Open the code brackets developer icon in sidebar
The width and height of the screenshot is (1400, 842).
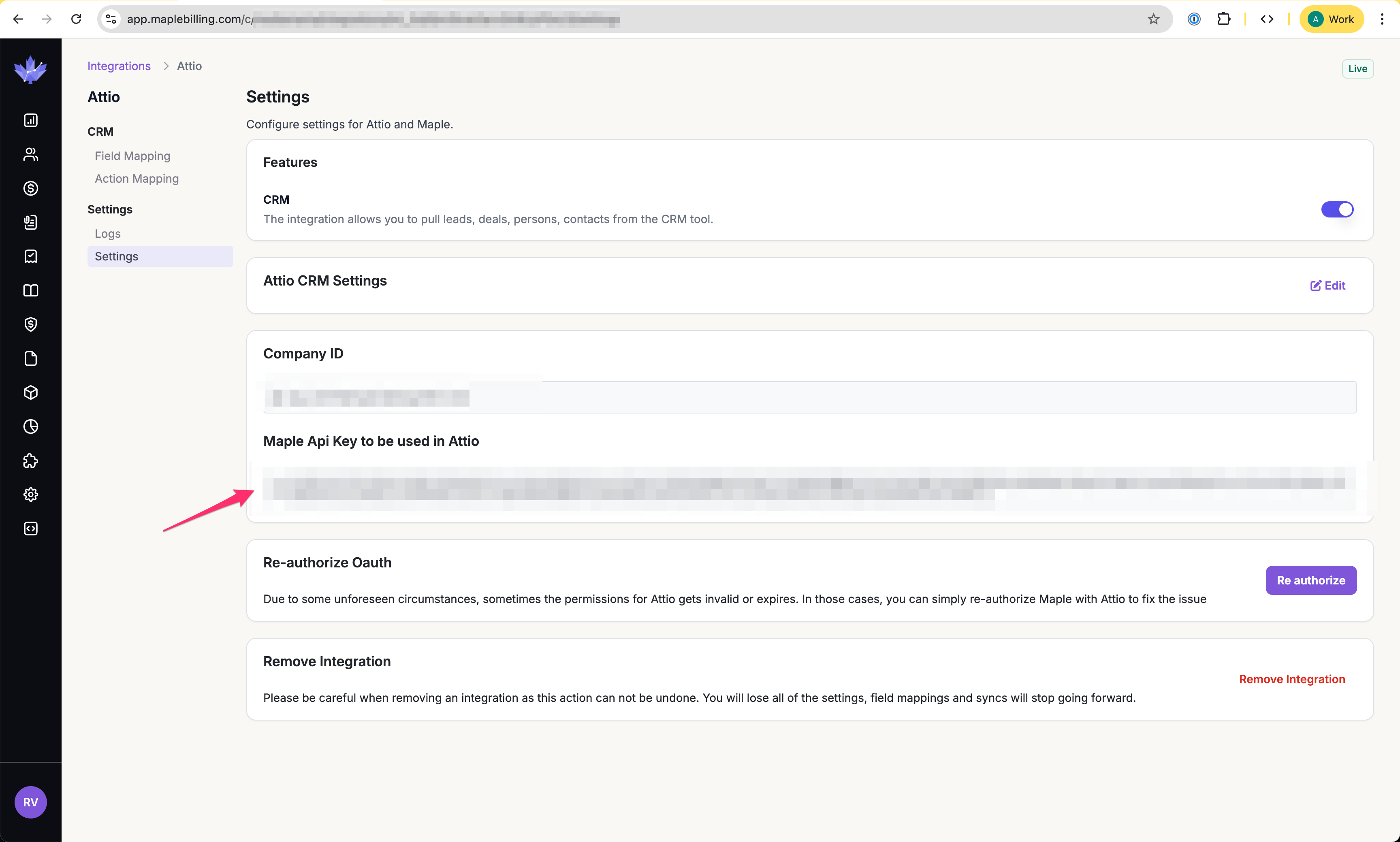click(x=31, y=529)
